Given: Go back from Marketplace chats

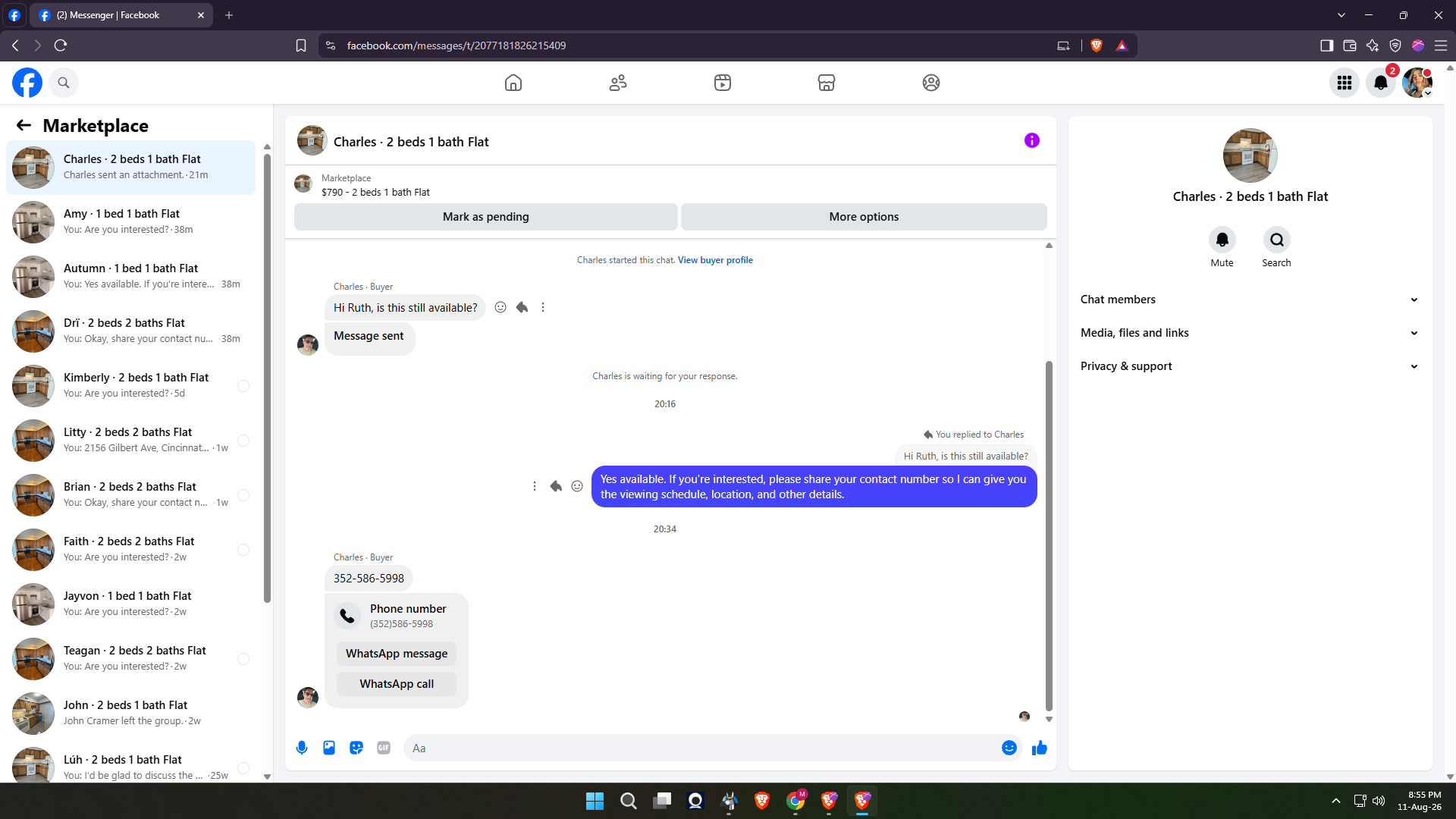Looking at the screenshot, I should pos(24,125).
